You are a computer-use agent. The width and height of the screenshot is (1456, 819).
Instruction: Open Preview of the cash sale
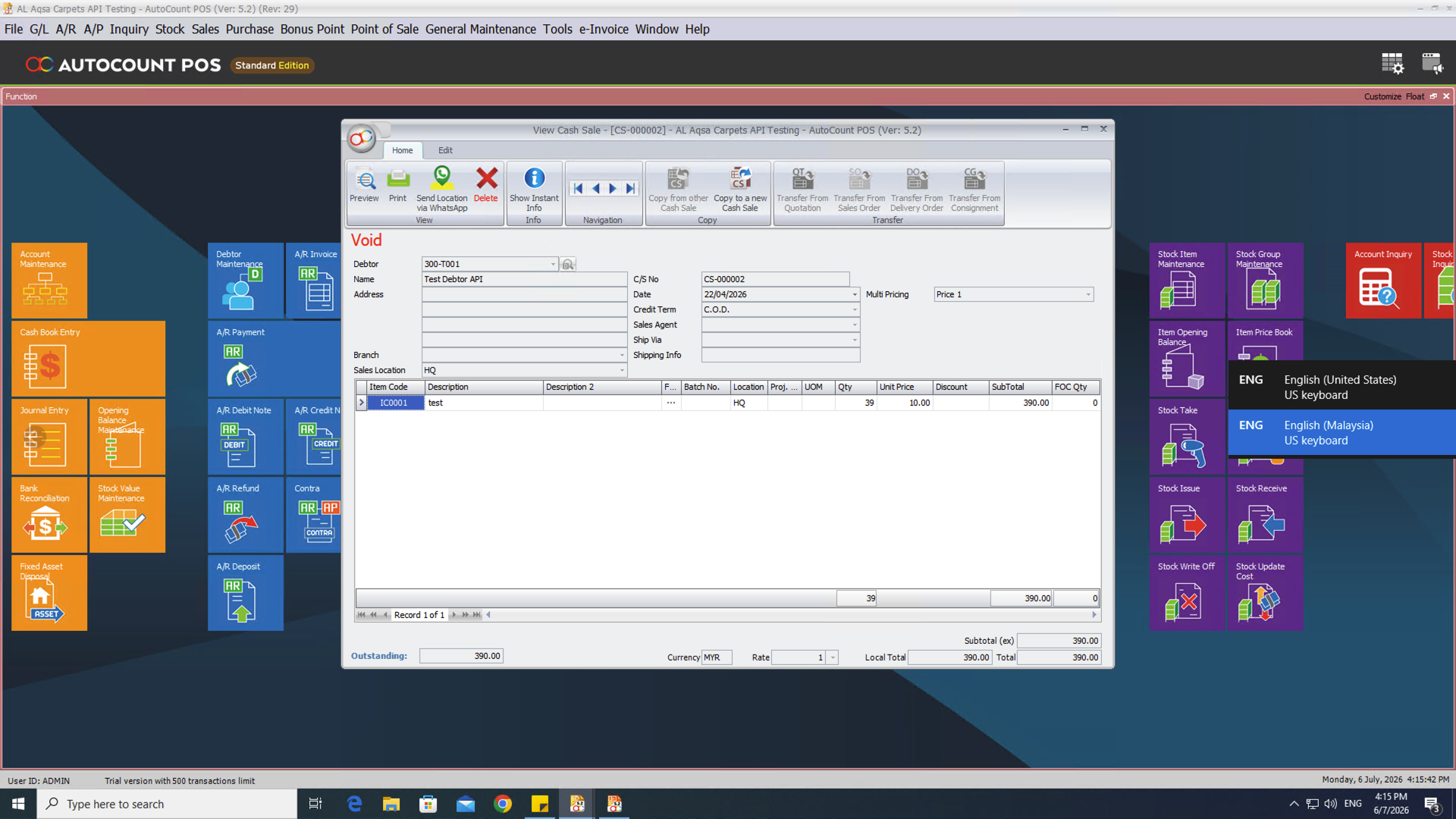click(x=364, y=185)
